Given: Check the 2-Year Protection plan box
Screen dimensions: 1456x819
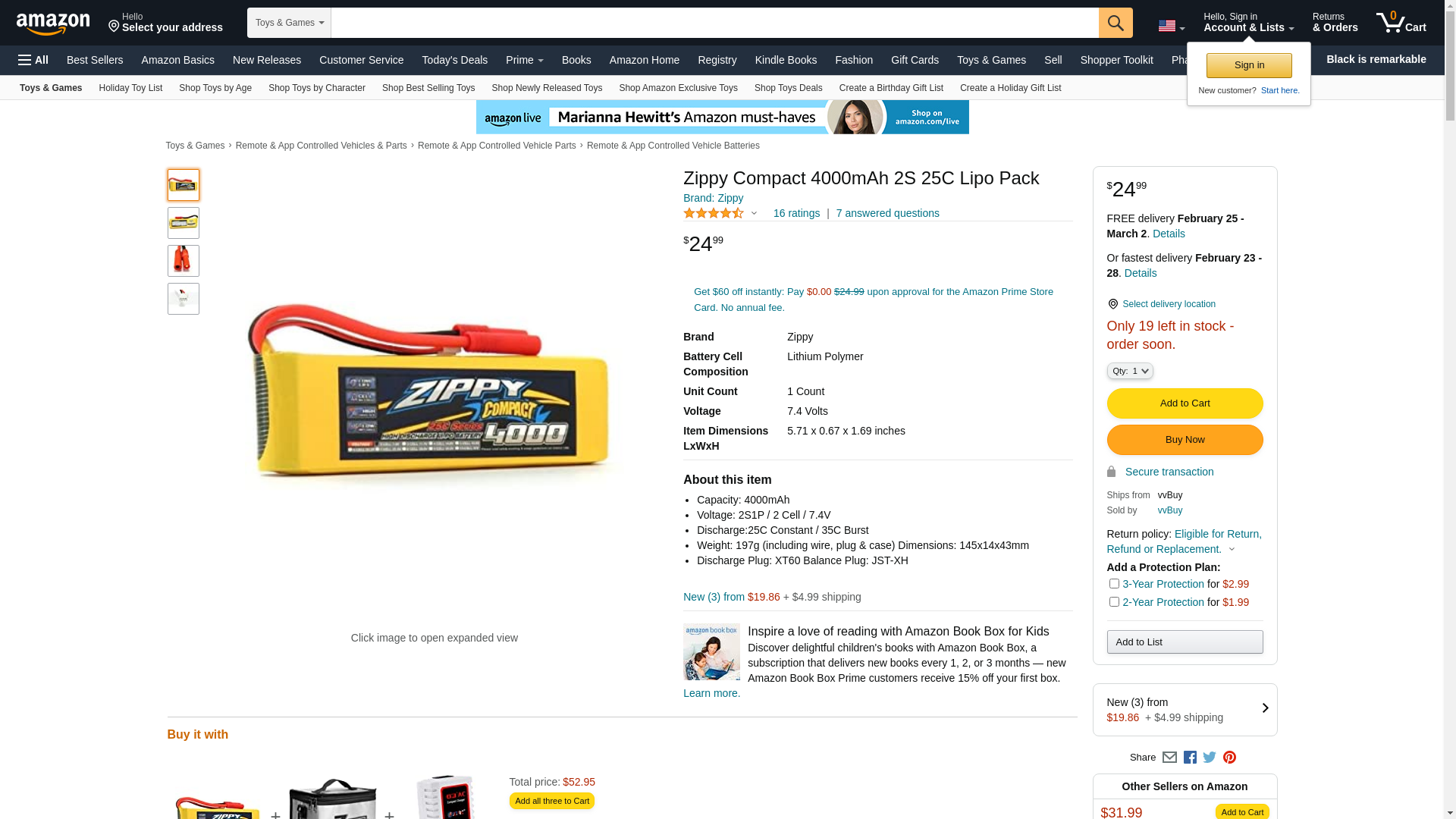Looking at the screenshot, I should [1114, 601].
